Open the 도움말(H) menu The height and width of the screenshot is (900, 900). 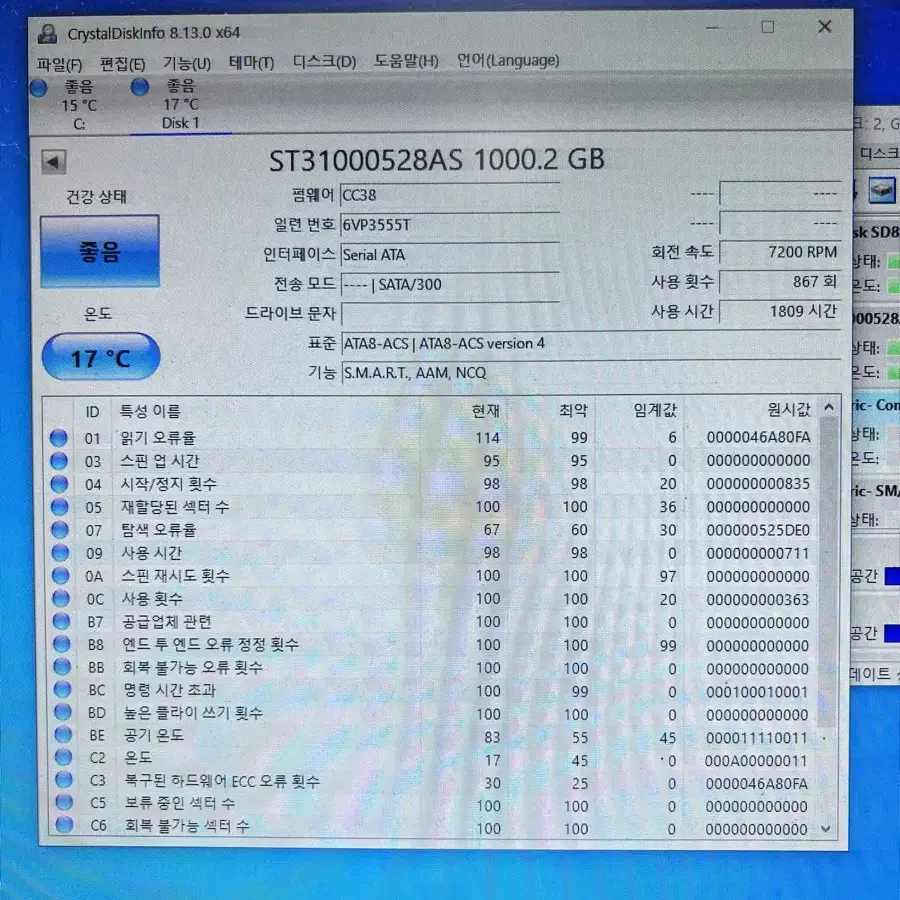point(406,61)
